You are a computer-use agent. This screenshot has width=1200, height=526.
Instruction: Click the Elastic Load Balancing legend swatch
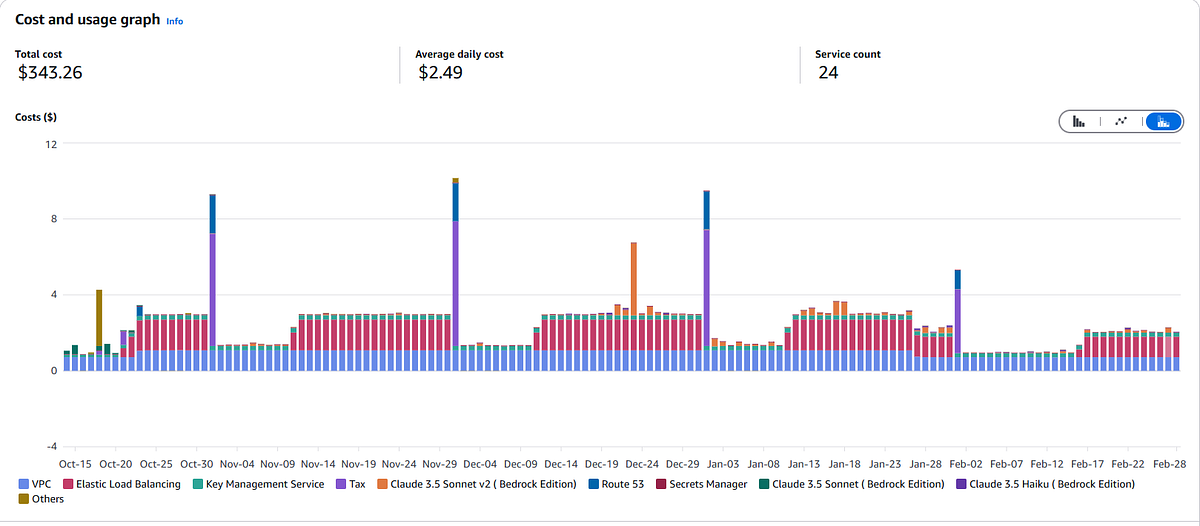(x=68, y=484)
